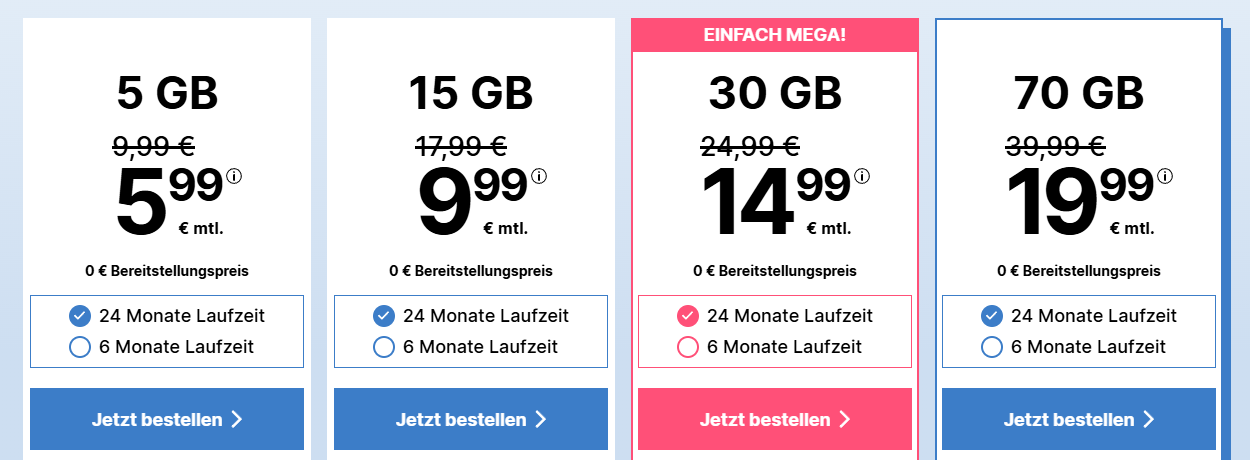Image resolution: width=1250 pixels, height=460 pixels.
Task: Order the 70 GB plan with Jetzt bestellen
Action: tap(1079, 419)
